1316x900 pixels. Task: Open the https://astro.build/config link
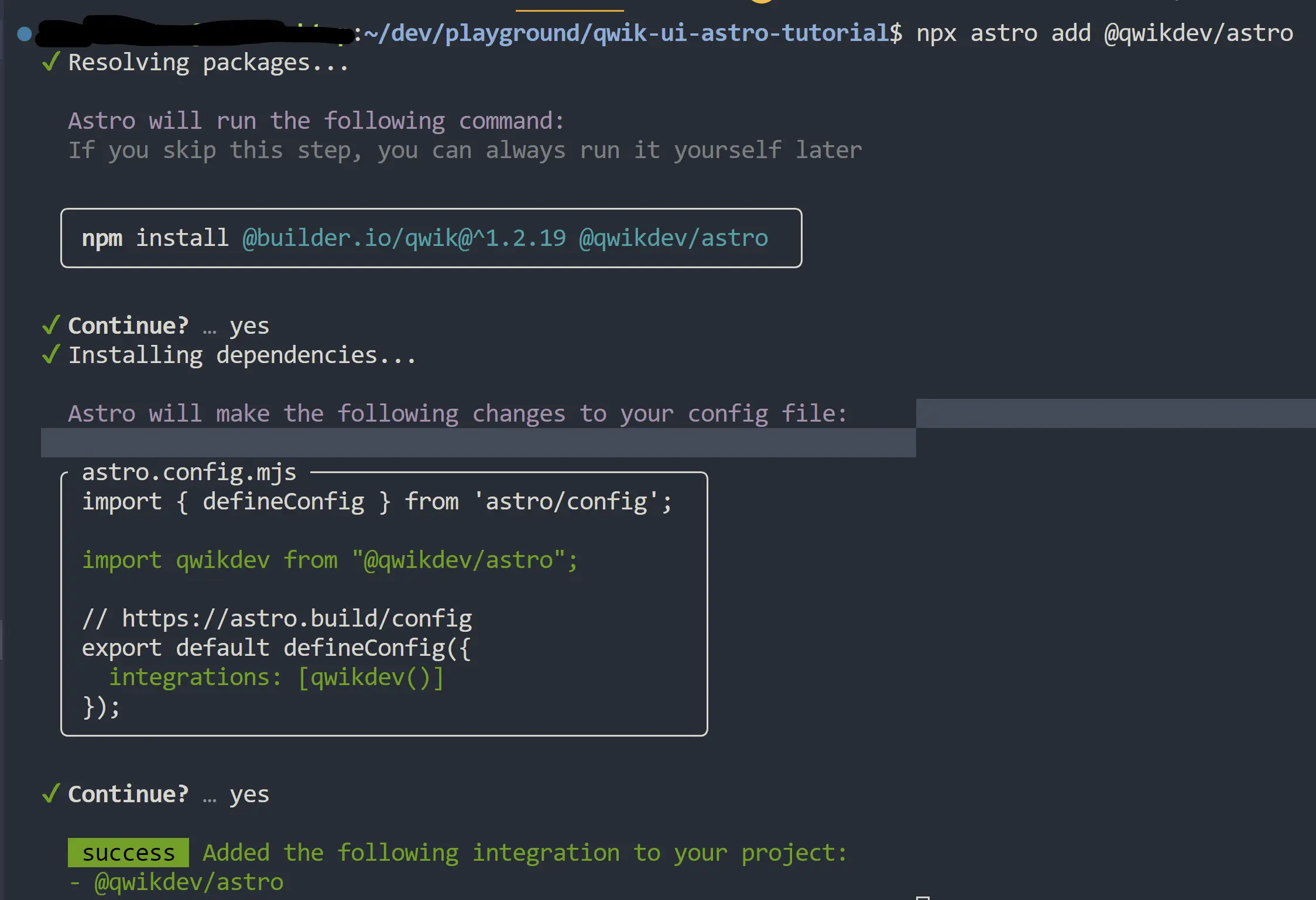[x=297, y=618]
